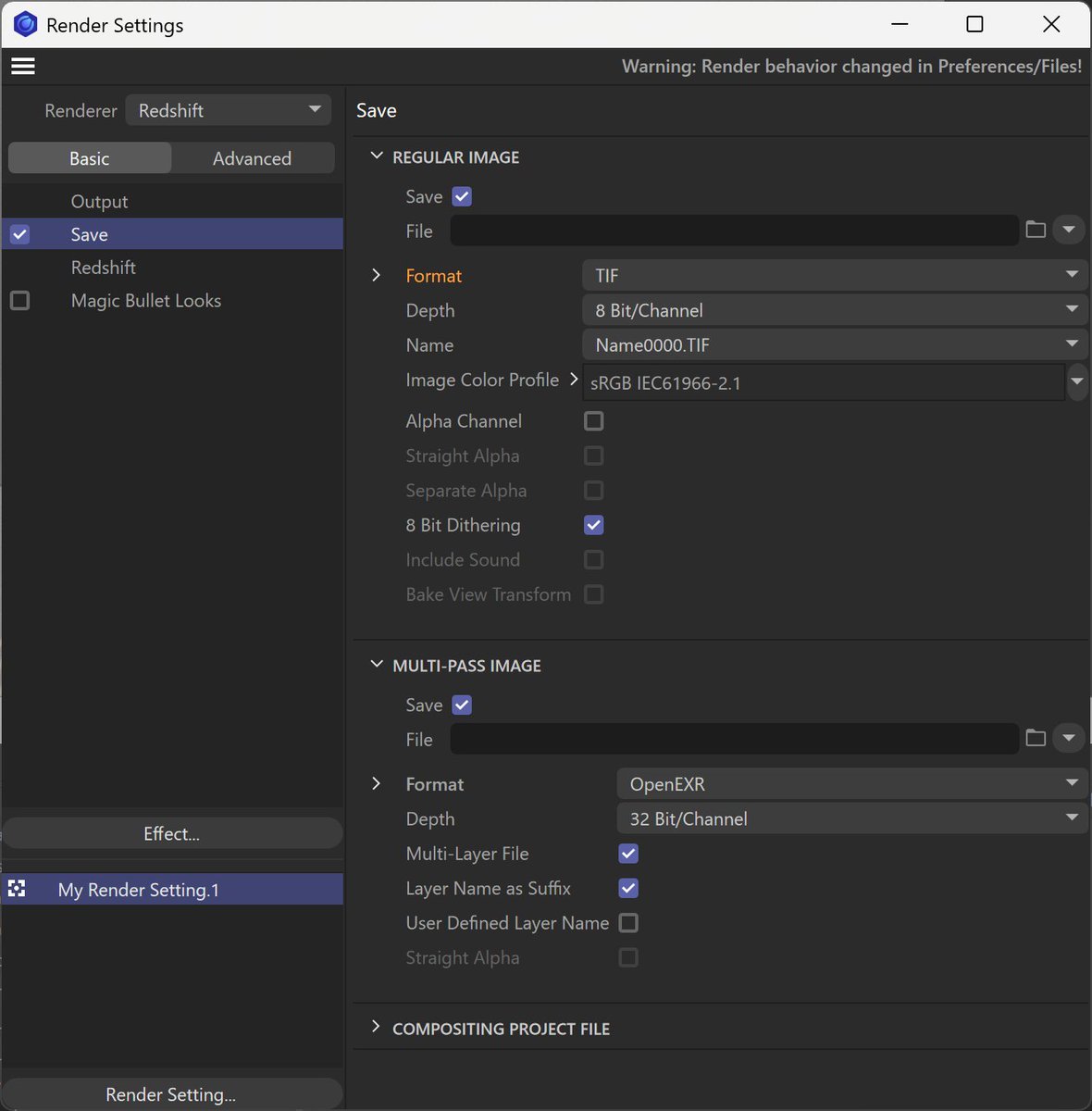Browse folder for Multi-Pass Image file
This screenshot has width=1092, height=1111.
pos(1036,738)
